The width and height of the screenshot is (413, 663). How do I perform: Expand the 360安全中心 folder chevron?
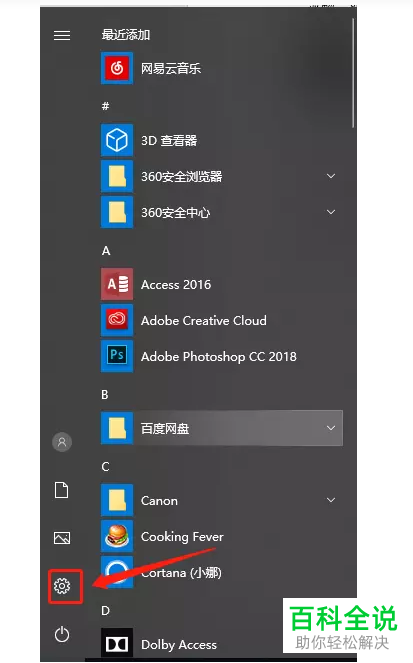tap(331, 212)
